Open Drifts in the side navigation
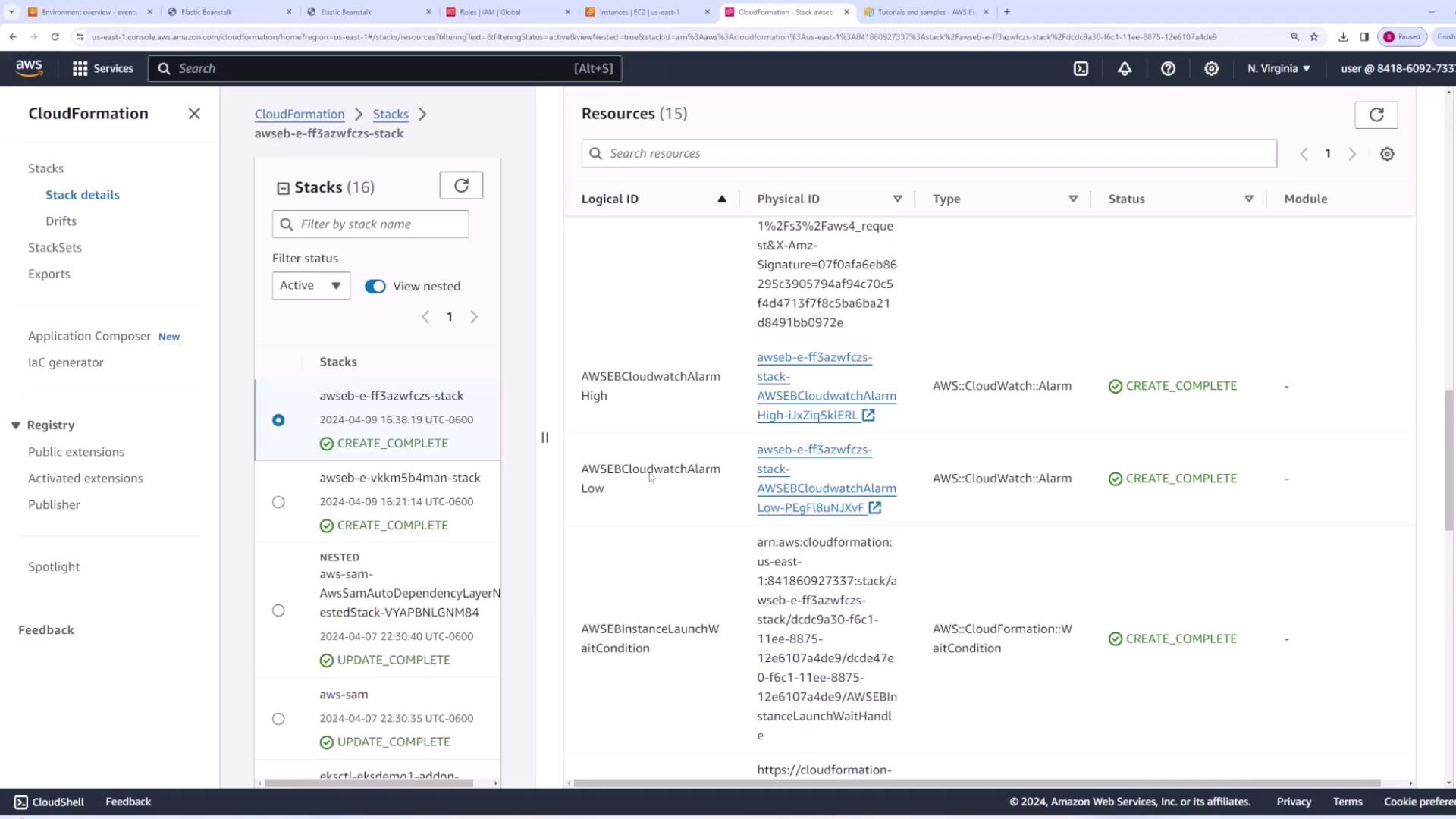Screen dimensions: 1456x819 (x=61, y=221)
